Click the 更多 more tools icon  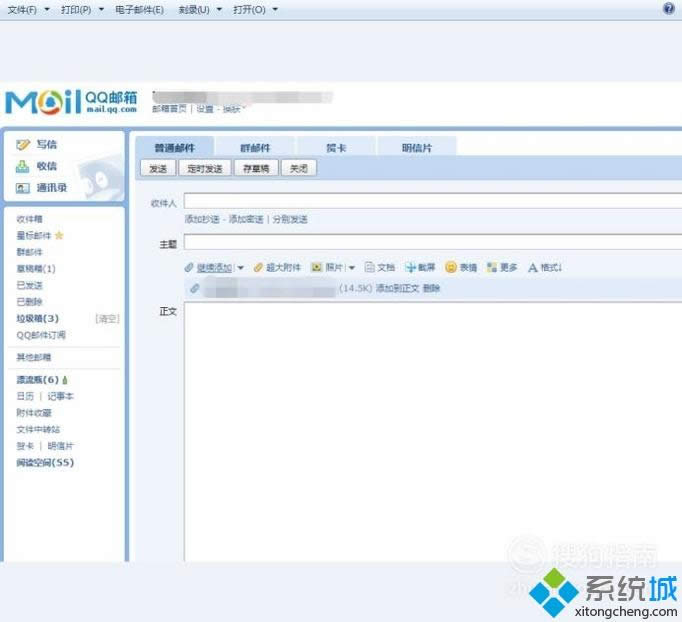tap(491, 267)
